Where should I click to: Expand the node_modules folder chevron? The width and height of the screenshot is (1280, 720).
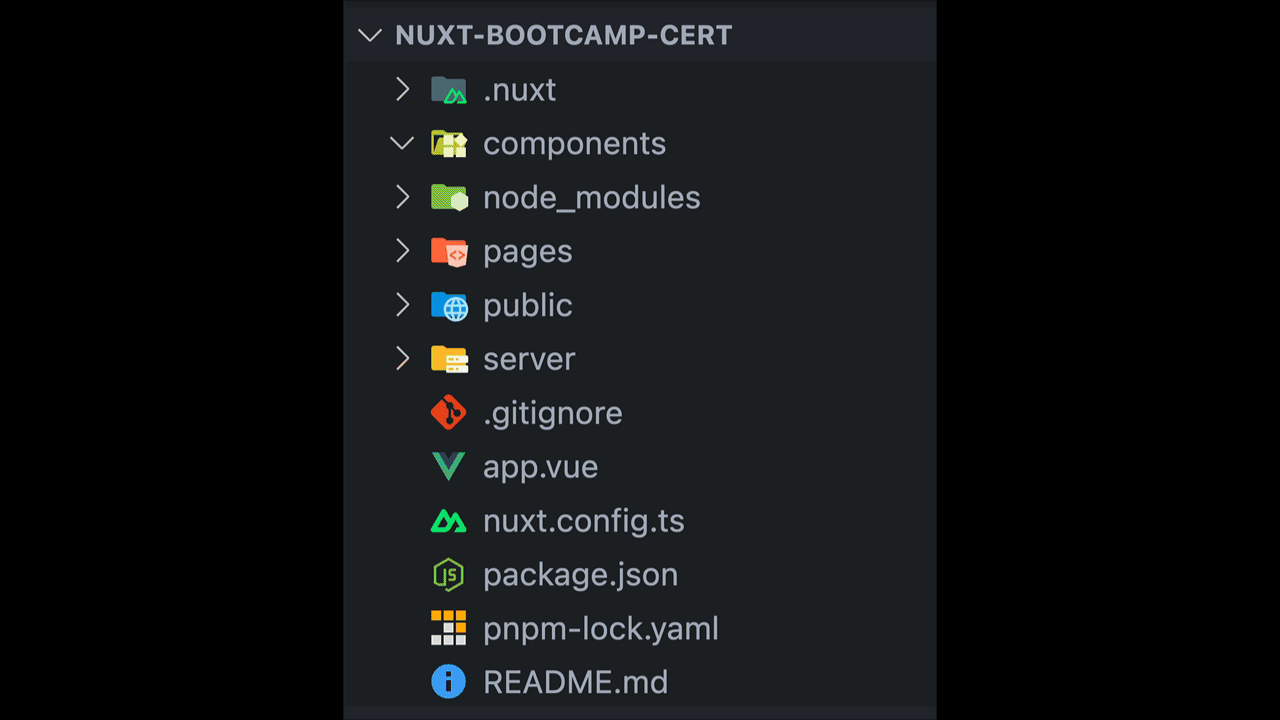click(x=402, y=197)
